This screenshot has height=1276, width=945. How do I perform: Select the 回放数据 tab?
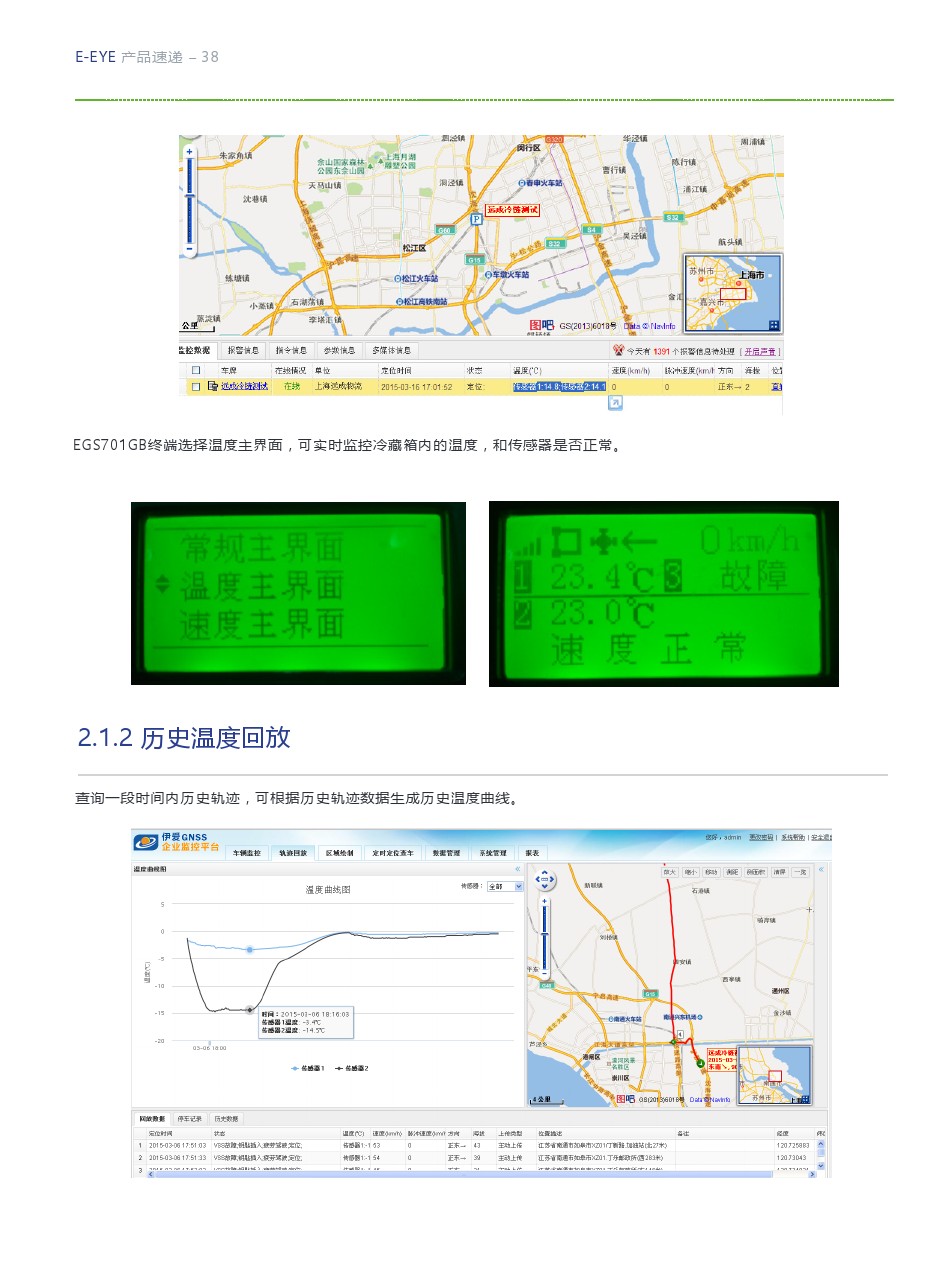tap(152, 1118)
